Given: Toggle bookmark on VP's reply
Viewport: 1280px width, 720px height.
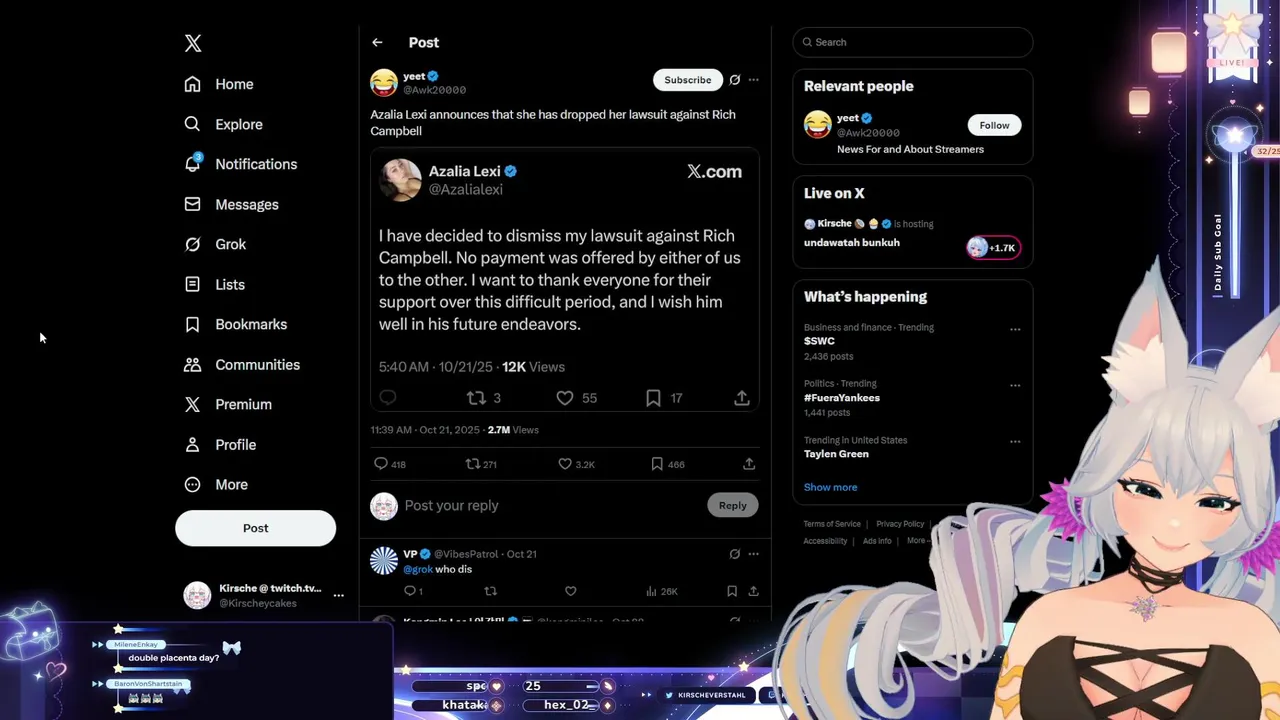Looking at the screenshot, I should tap(732, 591).
